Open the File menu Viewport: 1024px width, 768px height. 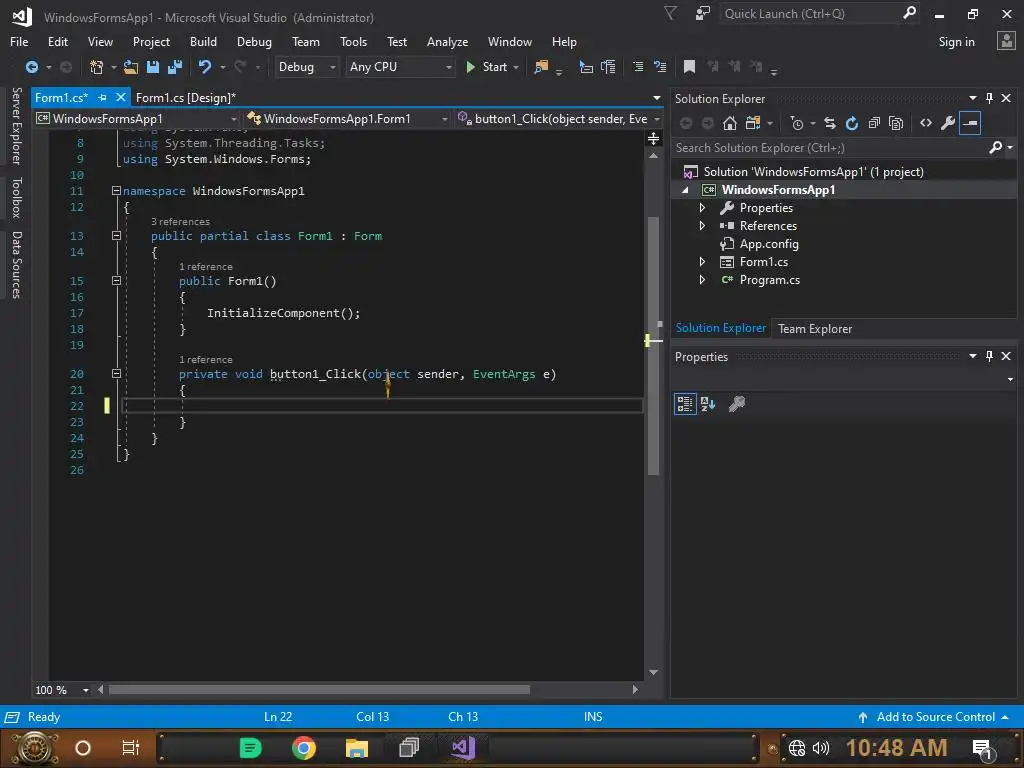point(19,42)
